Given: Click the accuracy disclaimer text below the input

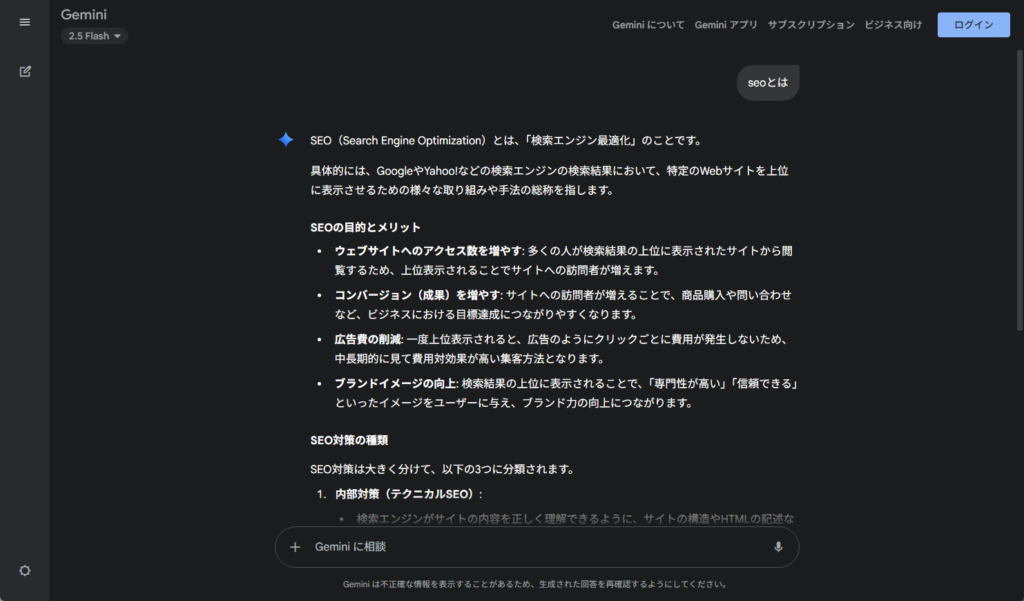Looking at the screenshot, I should click(531, 581).
